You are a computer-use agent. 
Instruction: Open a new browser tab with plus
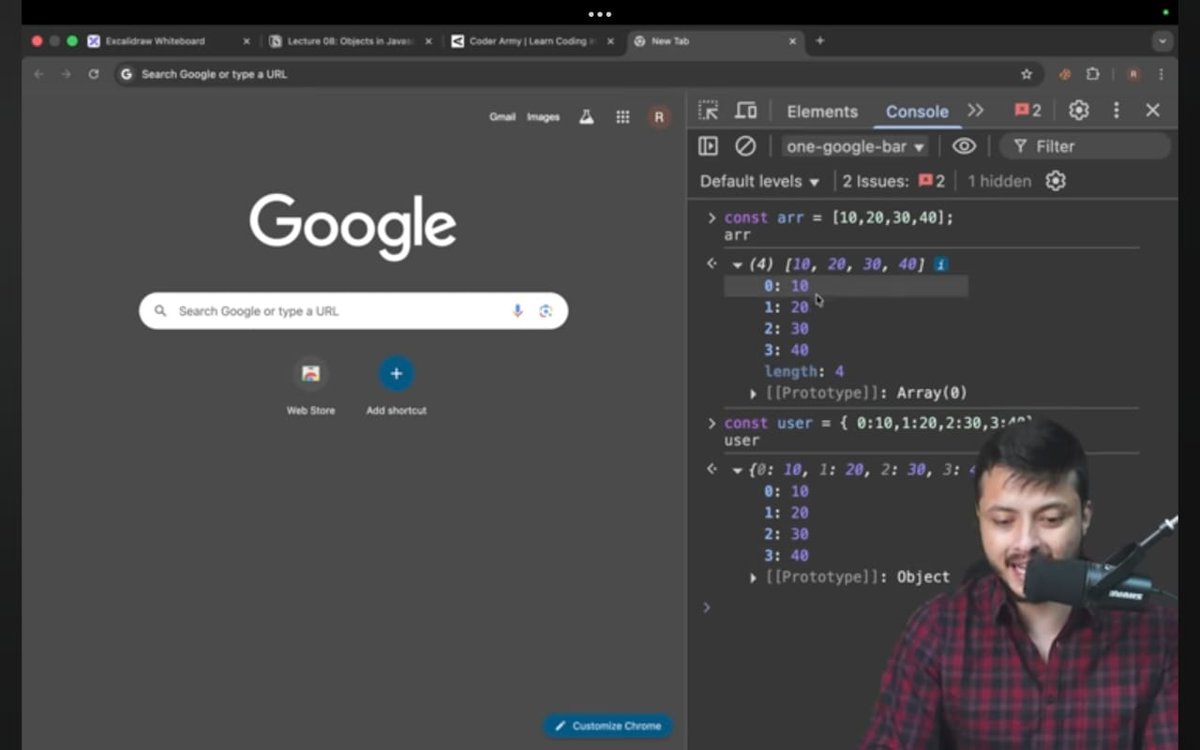tap(820, 41)
